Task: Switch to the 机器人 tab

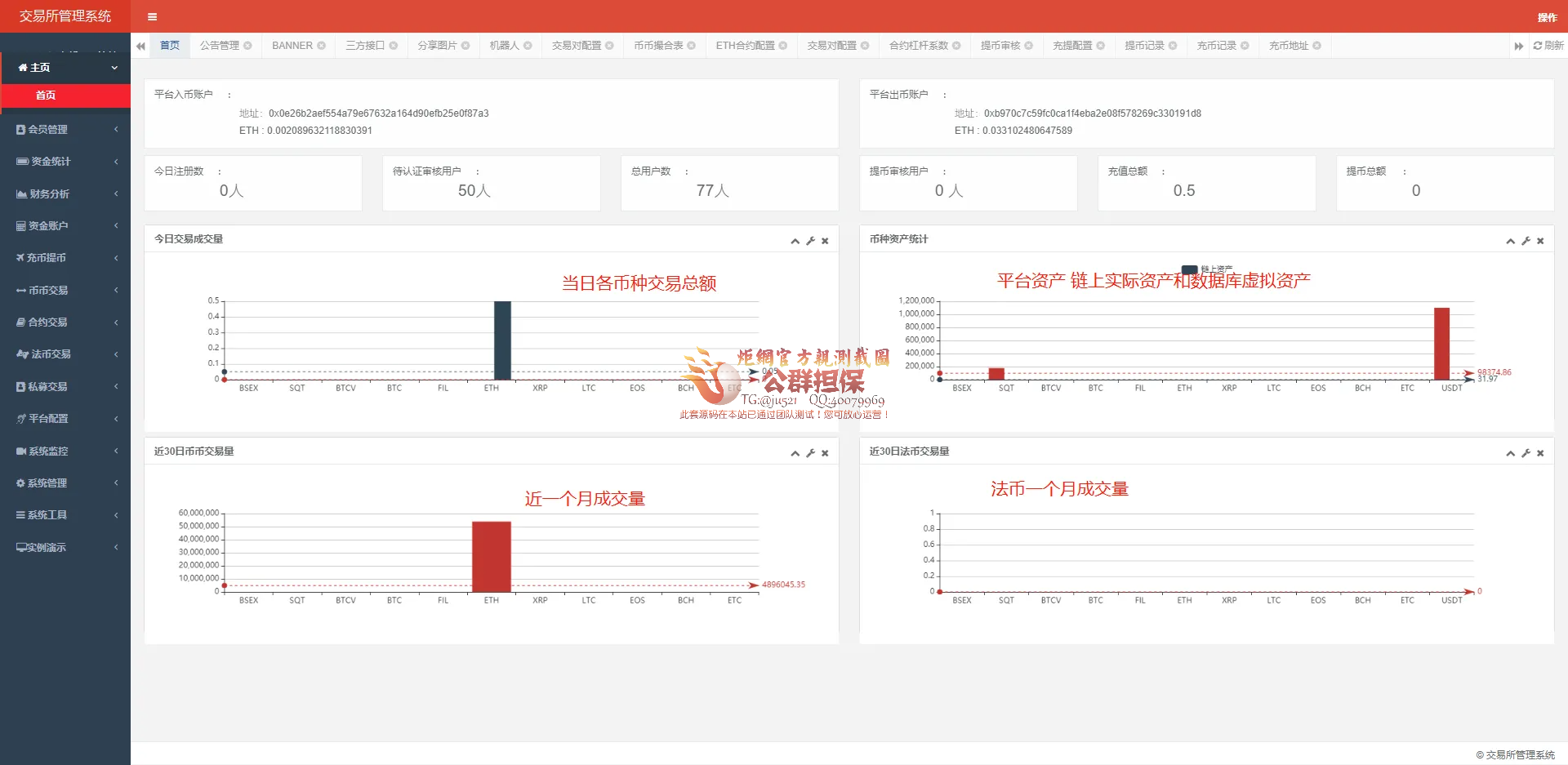Action: 504,46
